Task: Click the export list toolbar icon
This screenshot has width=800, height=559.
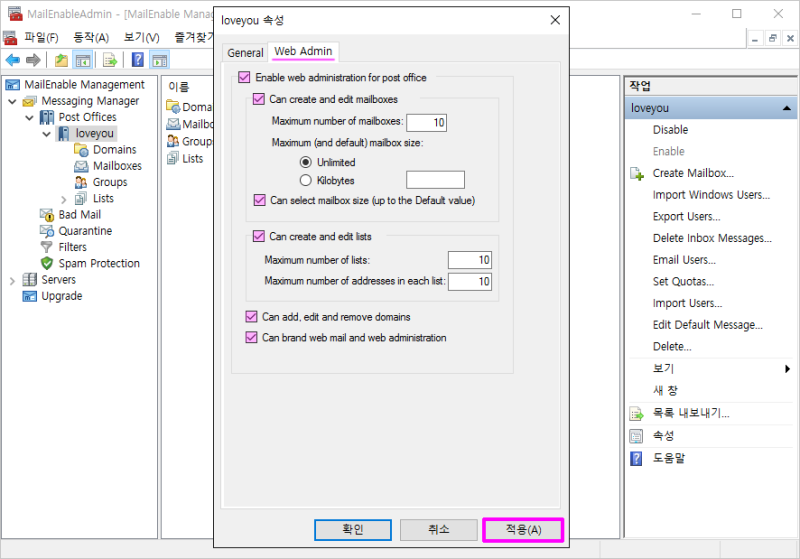Action: pyautogui.click(x=110, y=60)
